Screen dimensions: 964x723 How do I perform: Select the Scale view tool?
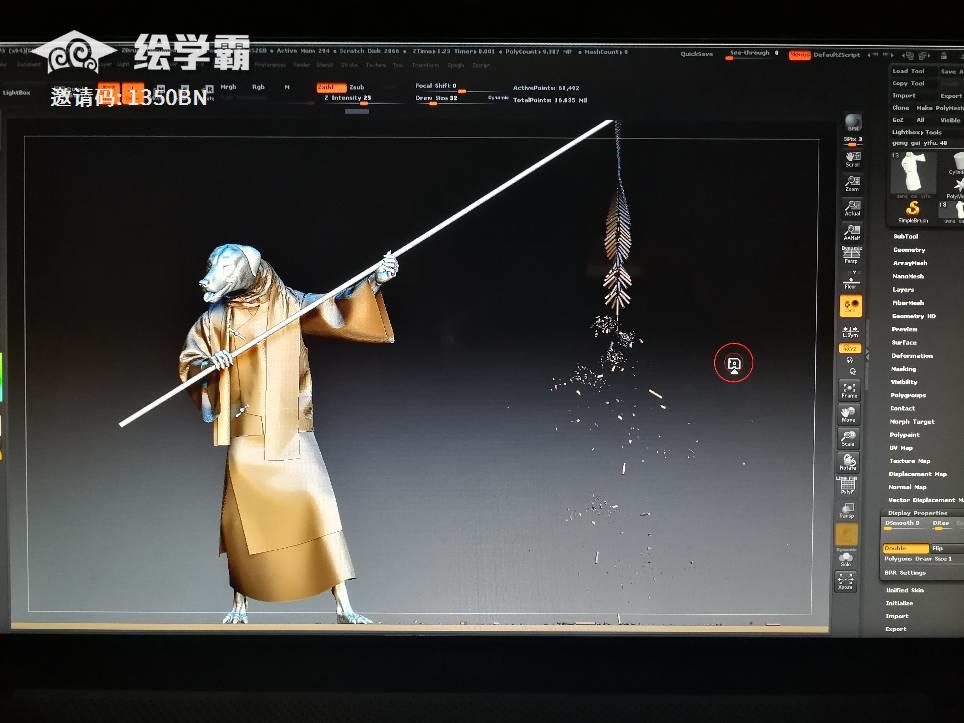click(x=848, y=438)
